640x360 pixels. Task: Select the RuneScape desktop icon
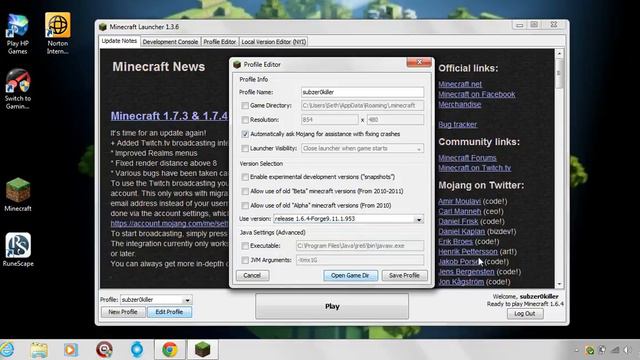[18, 250]
